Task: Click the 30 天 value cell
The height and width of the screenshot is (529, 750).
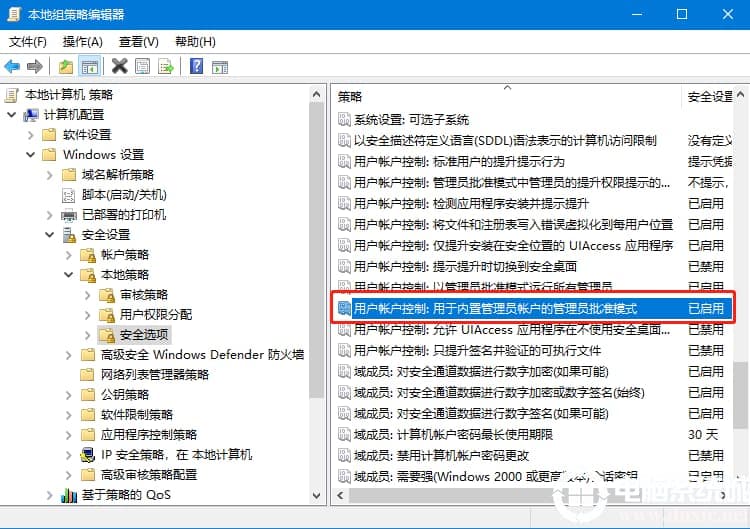Action: pyautogui.click(x=703, y=434)
